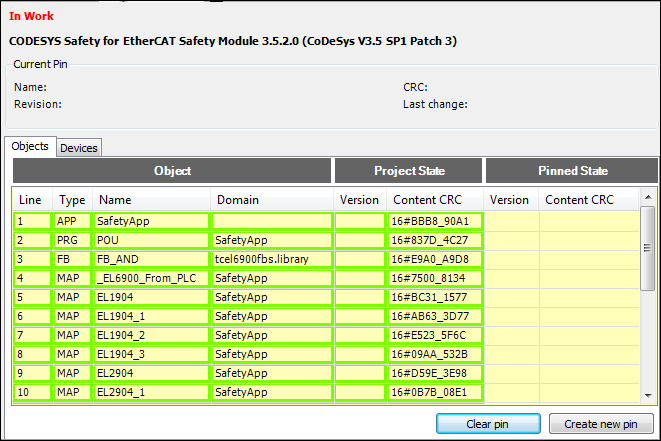
Task: Click the EL2904_1 name cell
Action: [x=150, y=392]
